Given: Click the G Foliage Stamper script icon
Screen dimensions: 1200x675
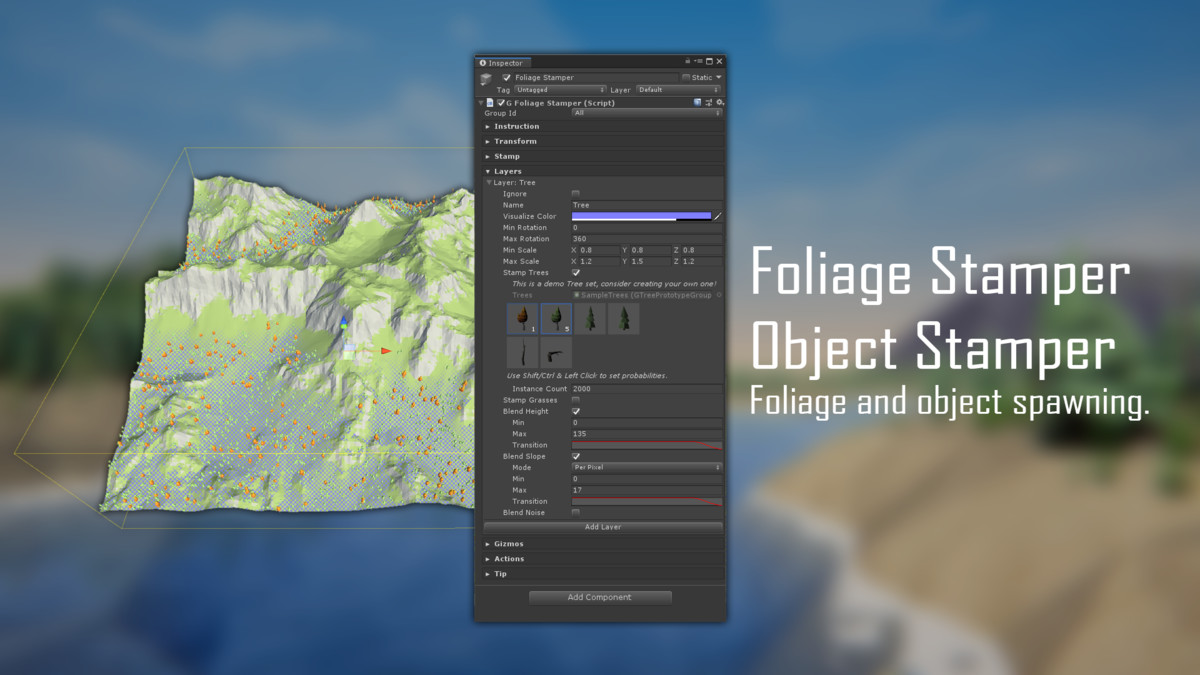Looking at the screenshot, I should pos(490,102).
